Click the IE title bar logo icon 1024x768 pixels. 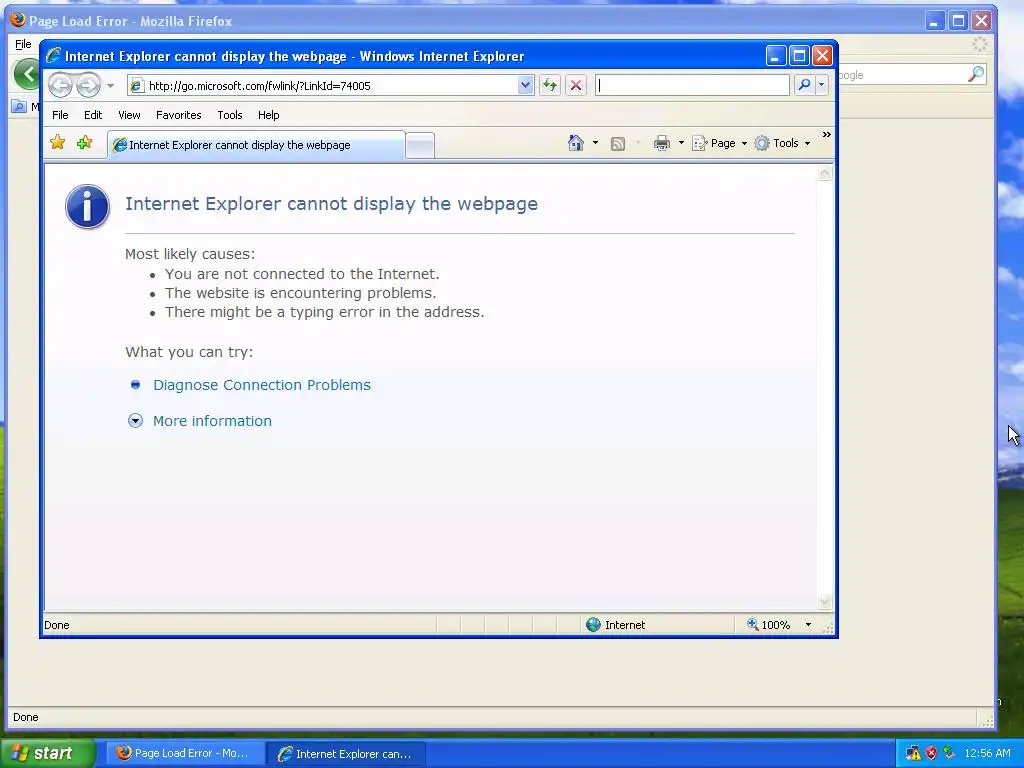tap(53, 56)
